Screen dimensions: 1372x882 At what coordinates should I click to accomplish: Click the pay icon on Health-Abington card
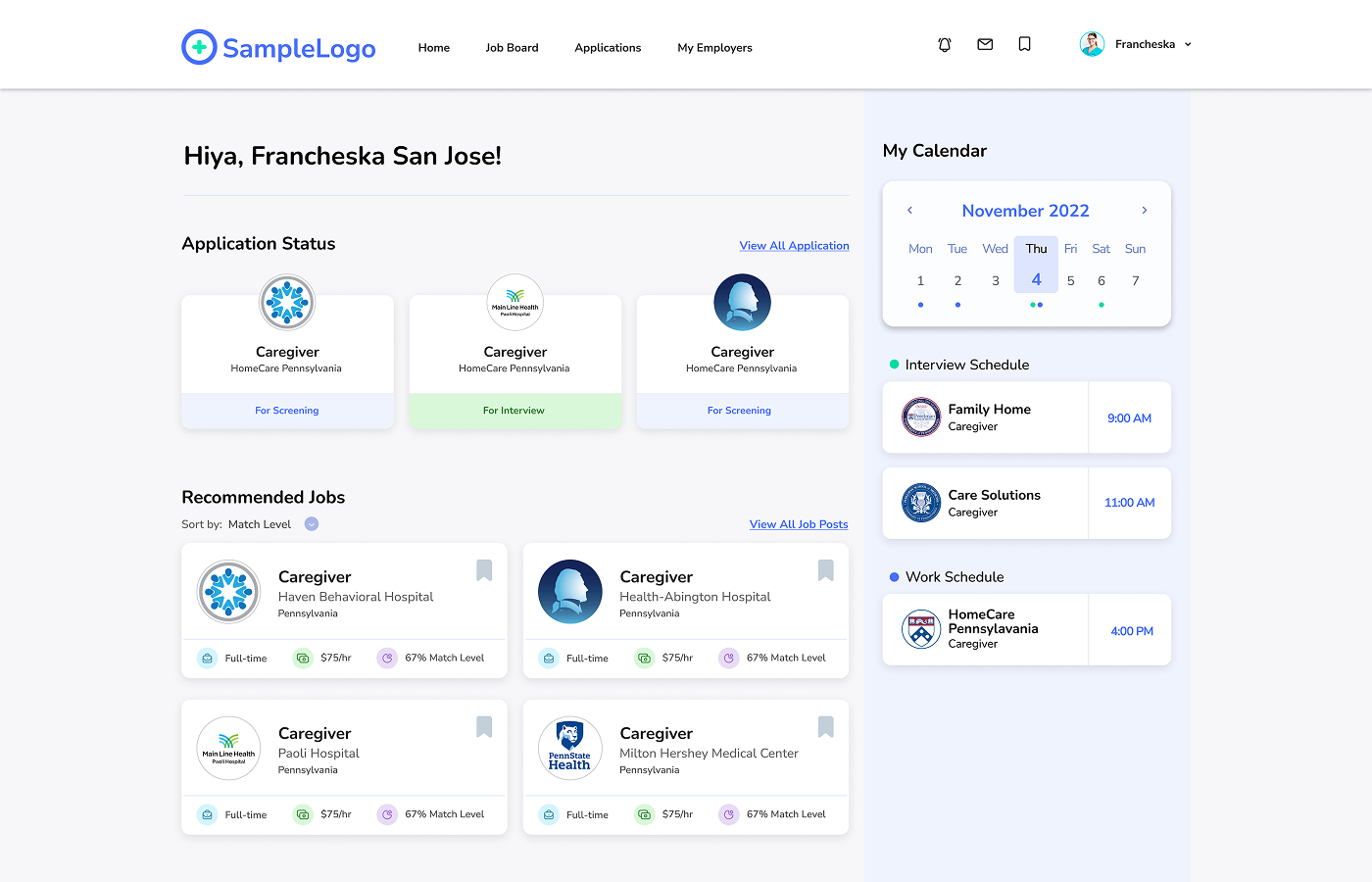point(644,659)
